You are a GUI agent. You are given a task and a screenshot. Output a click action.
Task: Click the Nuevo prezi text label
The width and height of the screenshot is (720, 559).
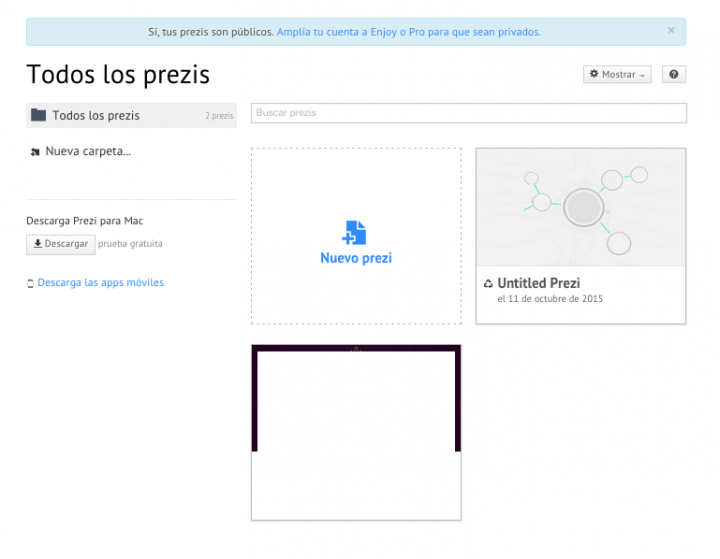[x=355, y=258]
